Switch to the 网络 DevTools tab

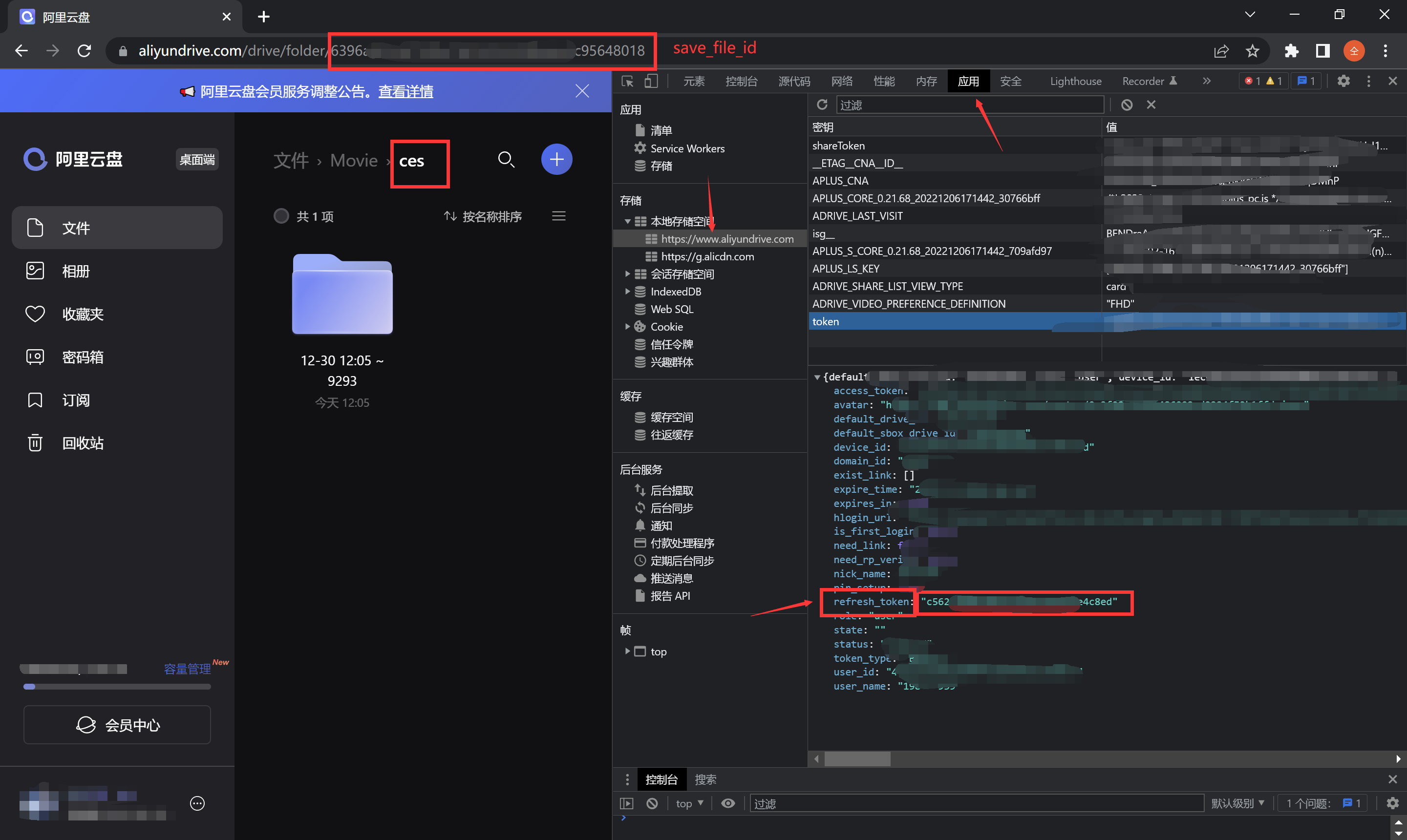tap(841, 81)
